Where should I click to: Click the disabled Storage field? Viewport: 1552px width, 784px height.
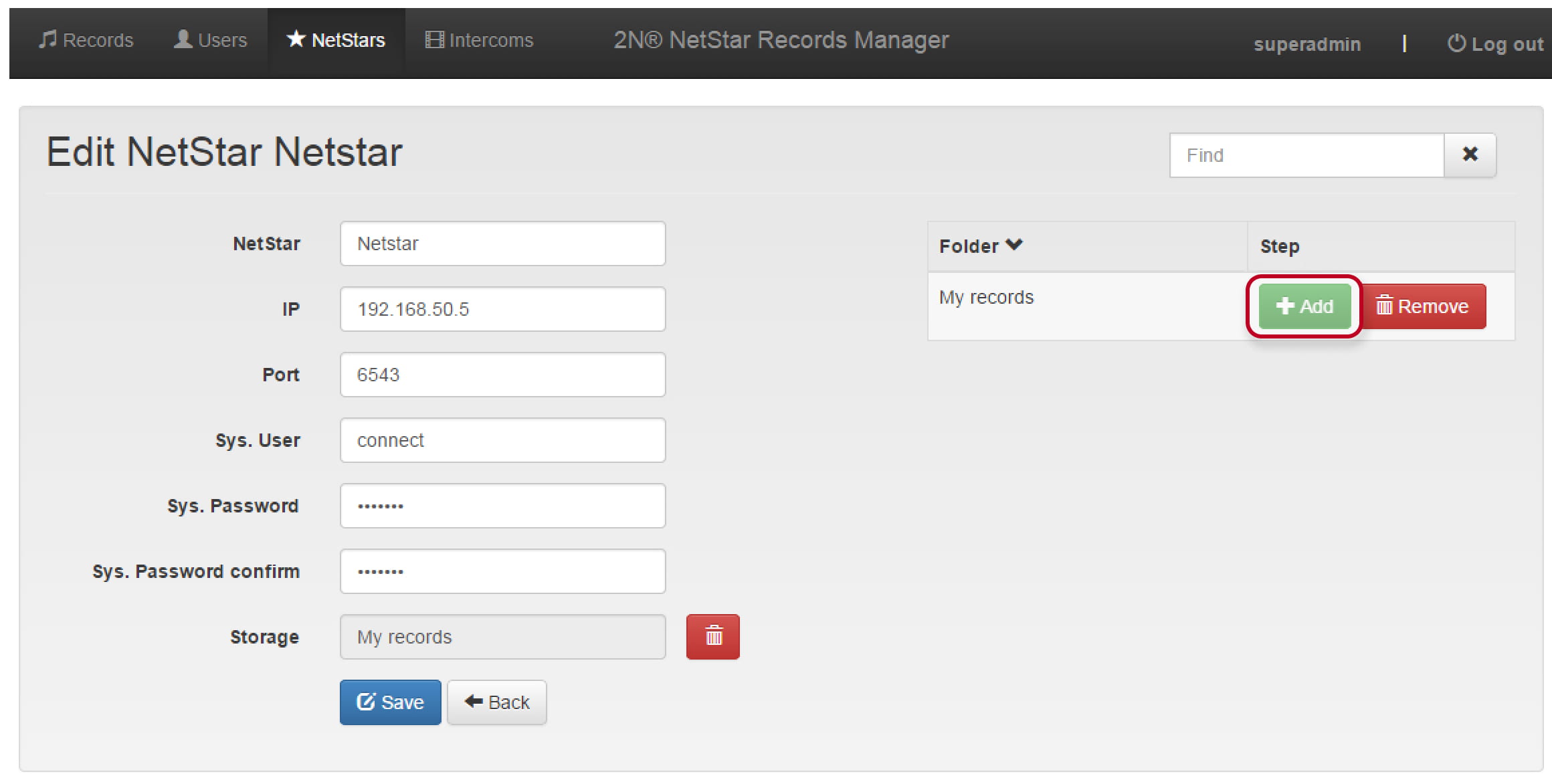[503, 637]
